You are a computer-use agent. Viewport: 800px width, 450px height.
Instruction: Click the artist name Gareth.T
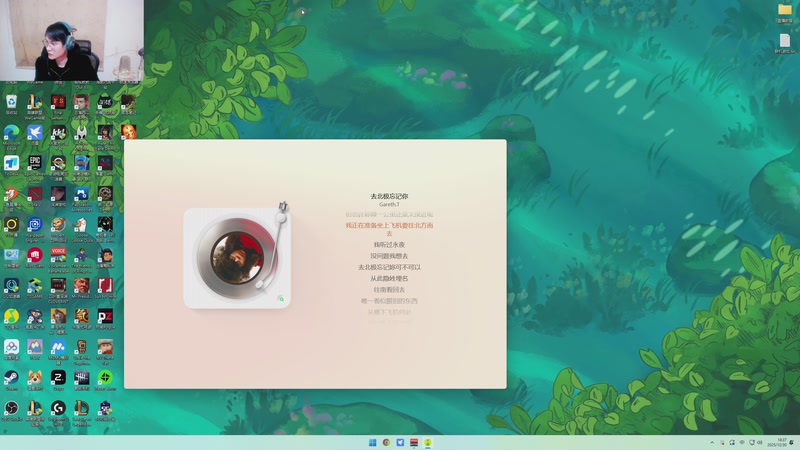coord(389,204)
